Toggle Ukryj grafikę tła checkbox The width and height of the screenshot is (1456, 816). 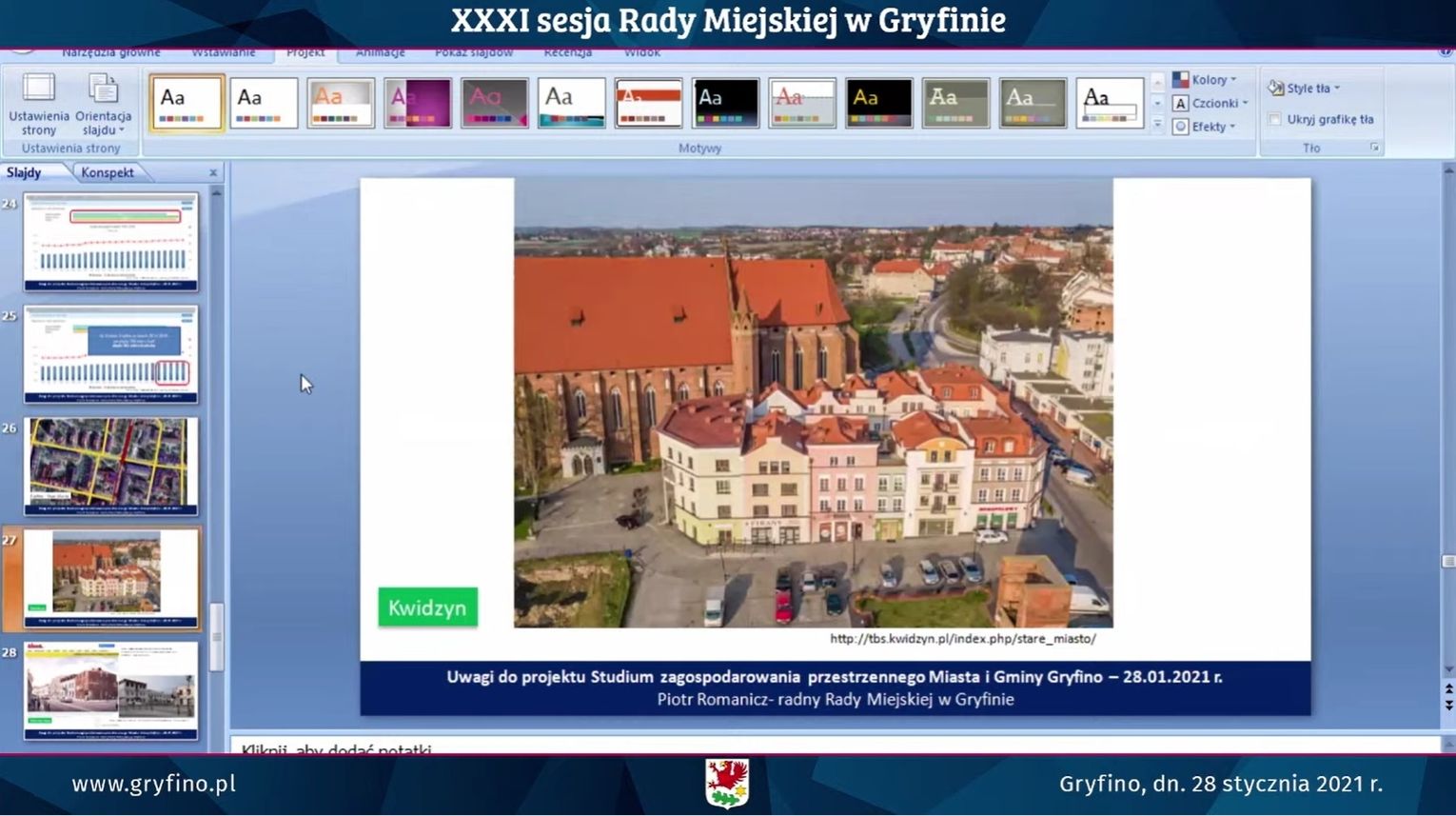(x=1274, y=119)
